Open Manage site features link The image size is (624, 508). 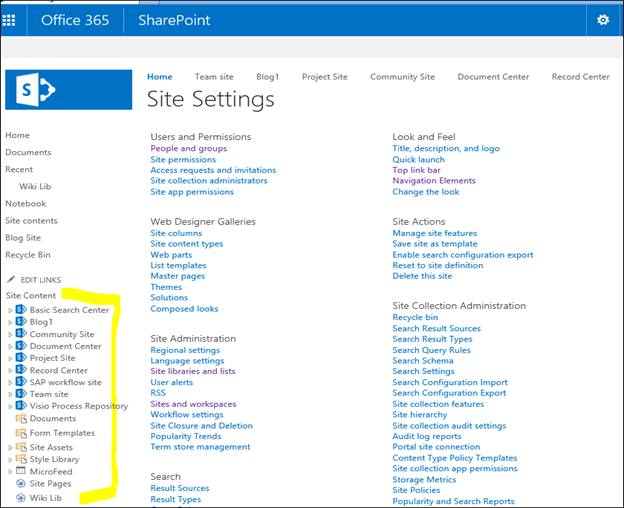point(434,233)
